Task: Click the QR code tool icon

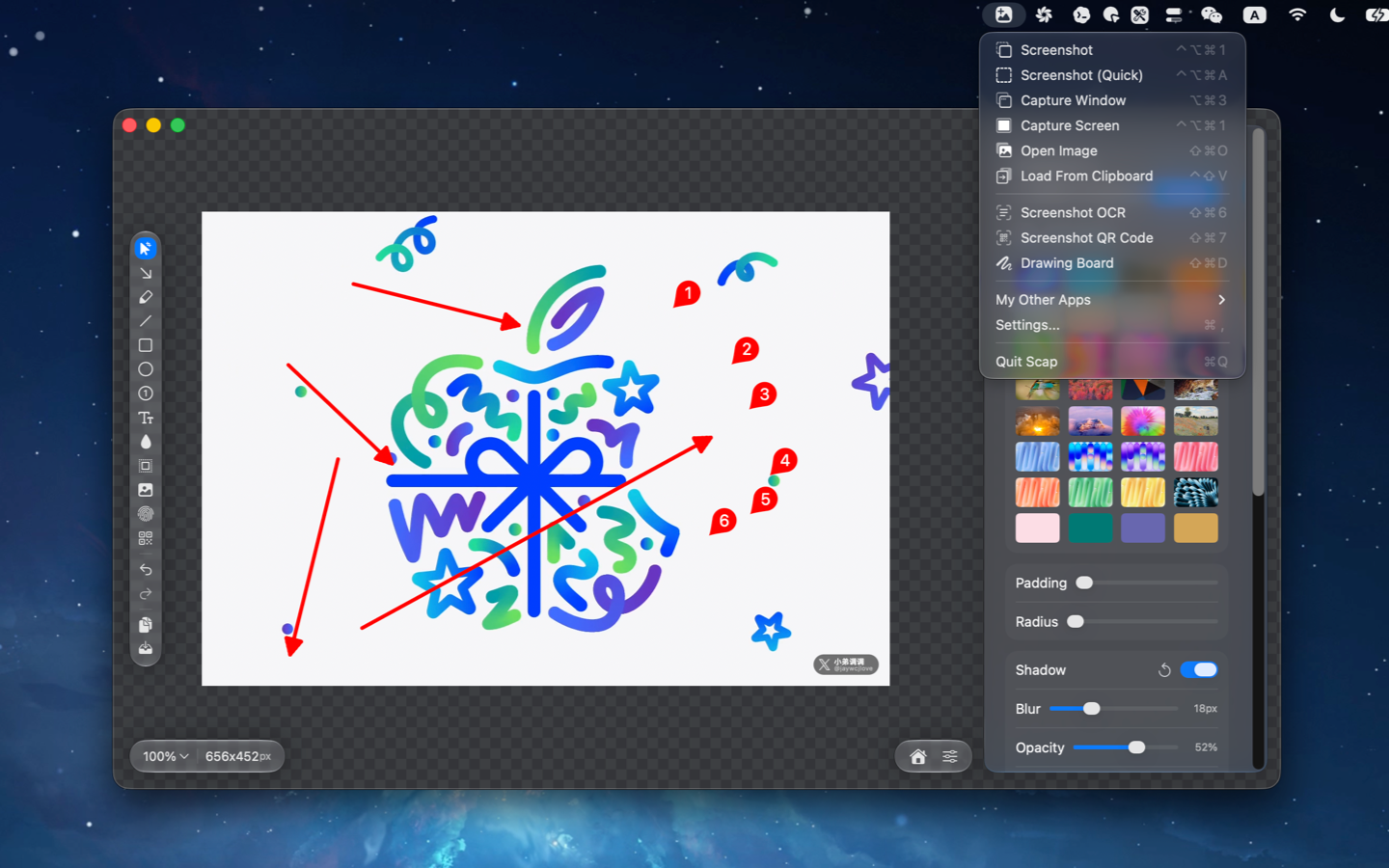Action: [x=146, y=538]
